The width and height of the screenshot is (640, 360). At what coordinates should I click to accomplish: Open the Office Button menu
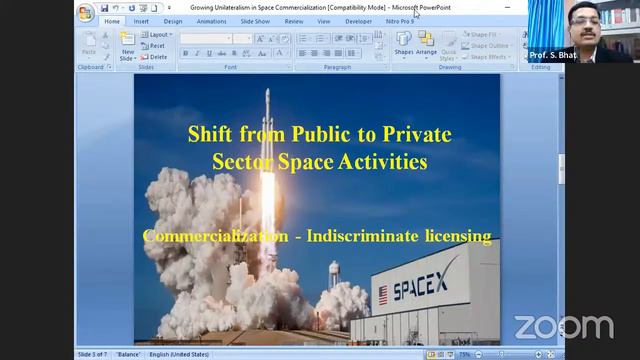85,13
